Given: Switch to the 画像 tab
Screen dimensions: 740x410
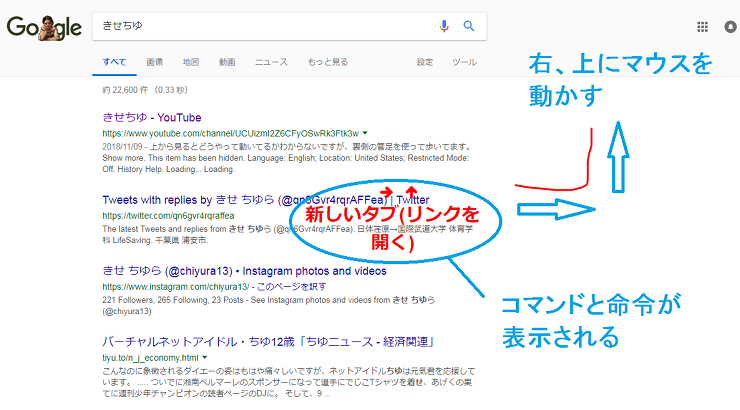Looking at the screenshot, I should click(x=154, y=62).
